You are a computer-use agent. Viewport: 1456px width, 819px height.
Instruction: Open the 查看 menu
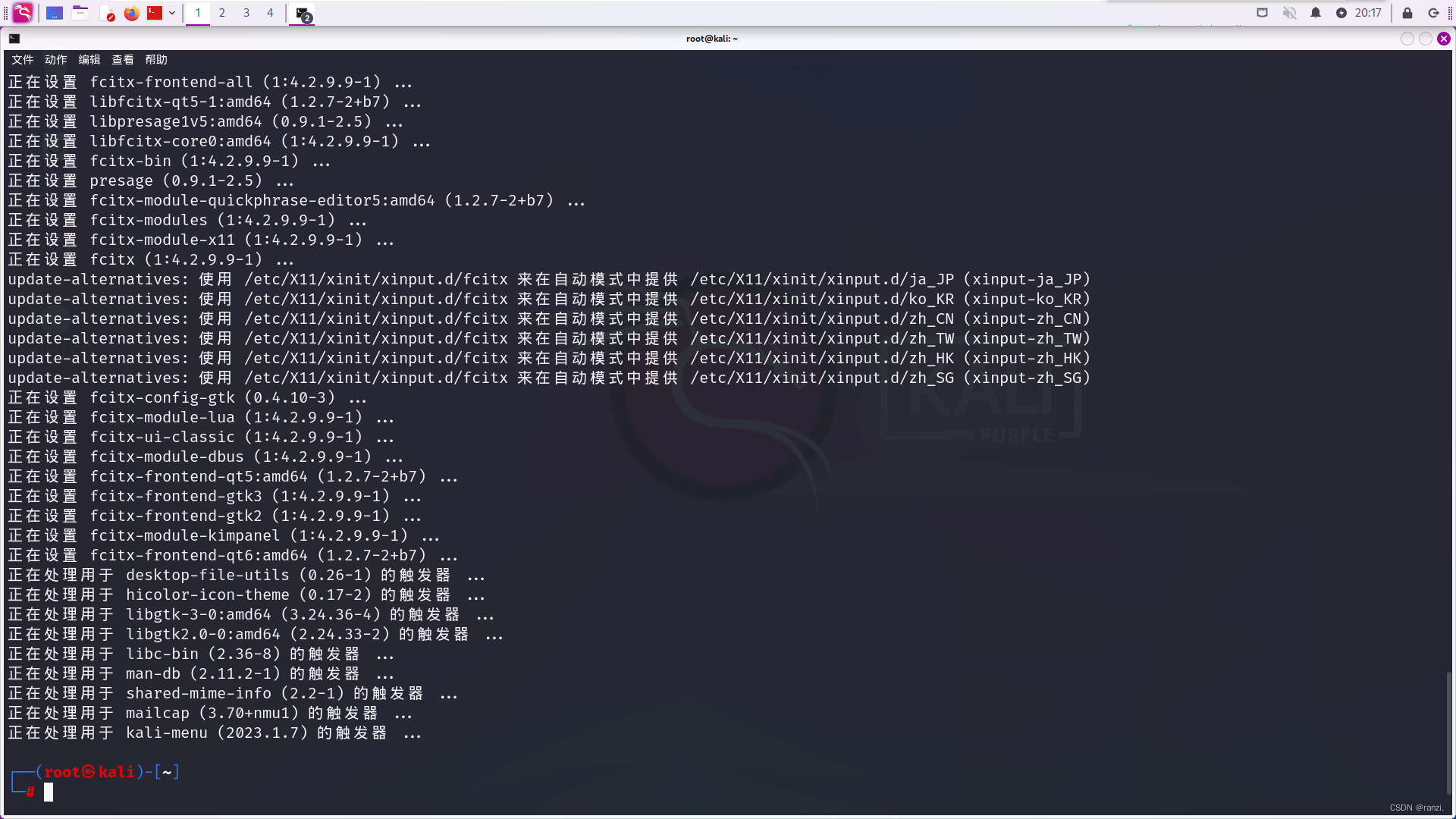[122, 60]
